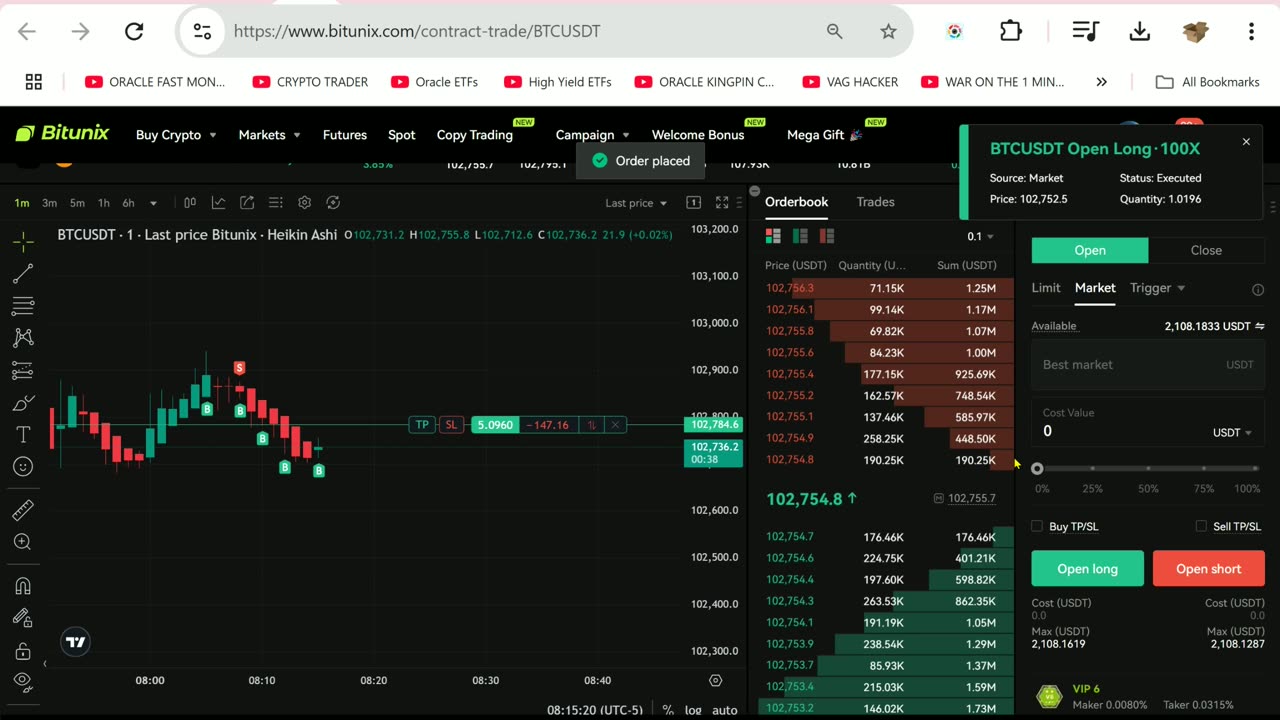Select the 5m timeframe
1280x720 pixels.
tap(77, 203)
